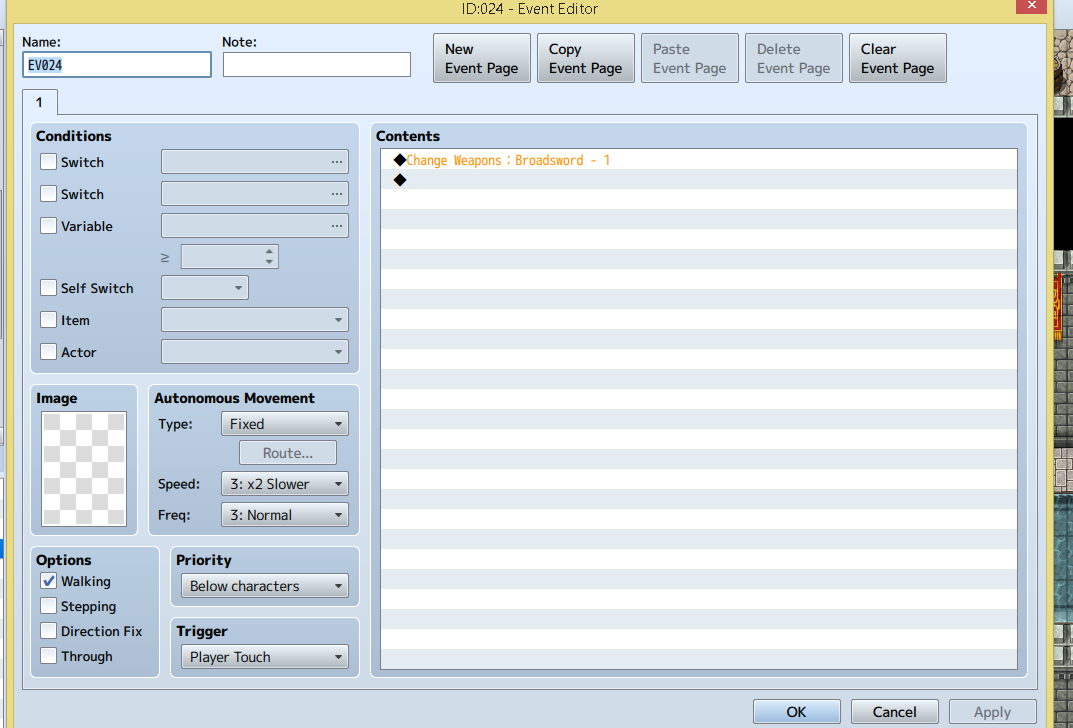Click the Route... button
Image resolution: width=1073 pixels, height=728 pixels.
tap(287, 453)
